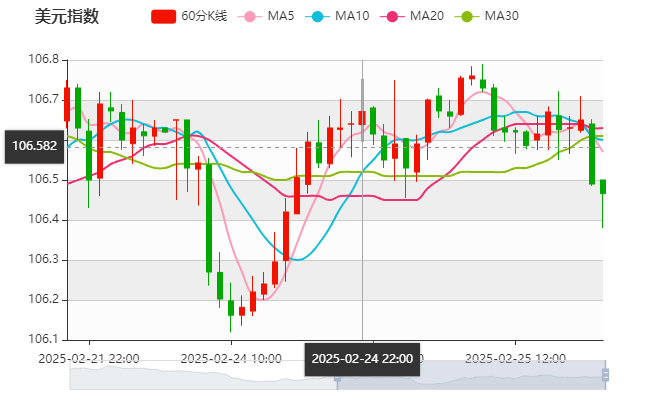670x400 pixels.
Task: Click the magenta MA20 legend marker
Action: tap(392, 17)
